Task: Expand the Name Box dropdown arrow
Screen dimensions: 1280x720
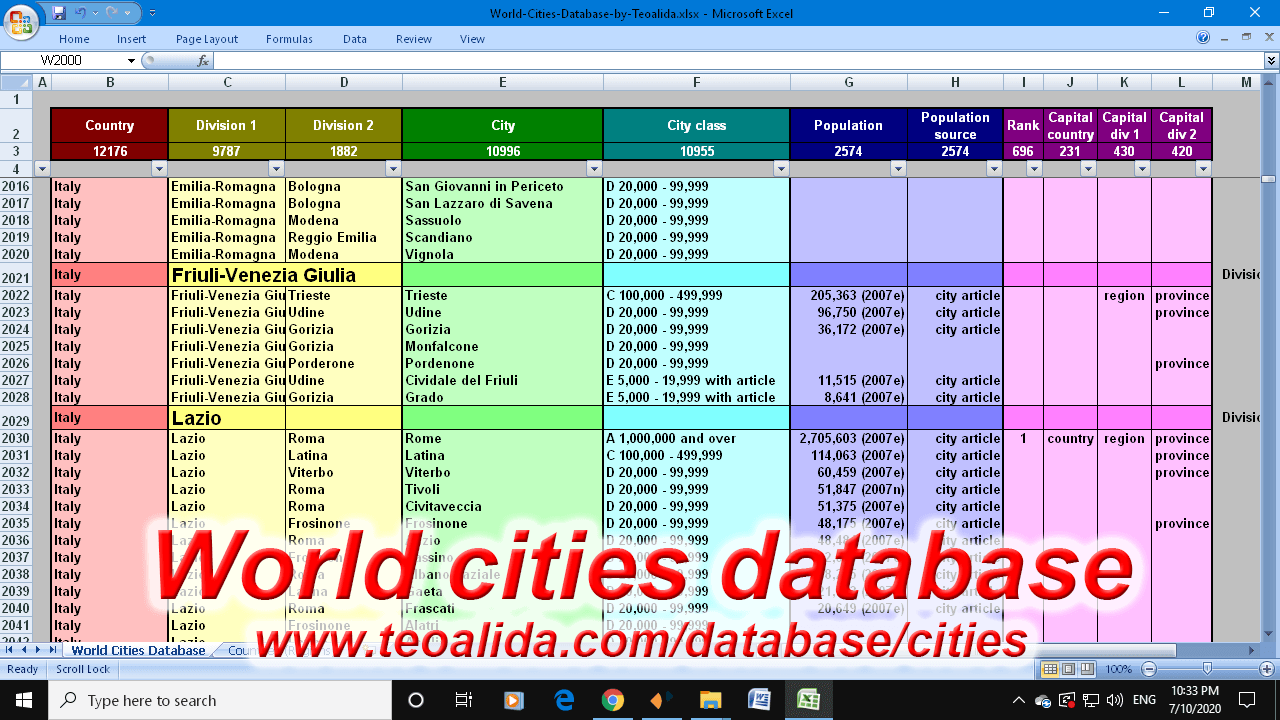Action: (x=131, y=61)
